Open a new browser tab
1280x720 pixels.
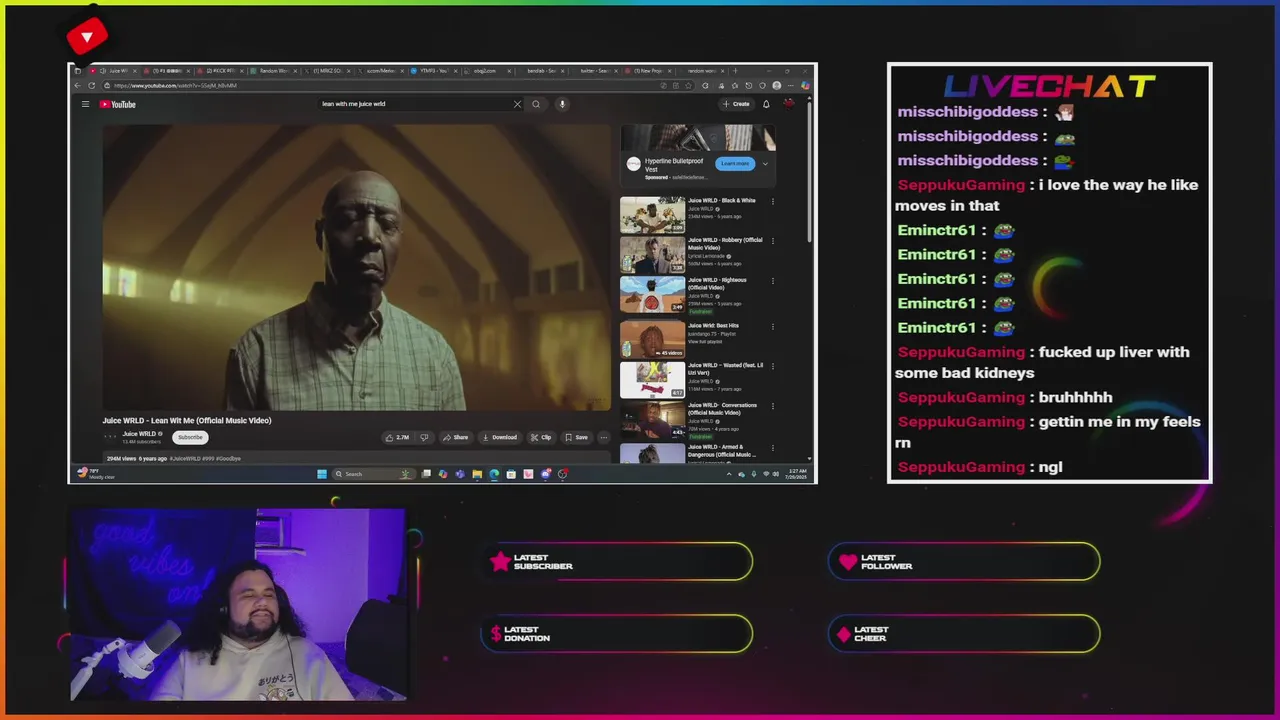pyautogui.click(x=736, y=71)
